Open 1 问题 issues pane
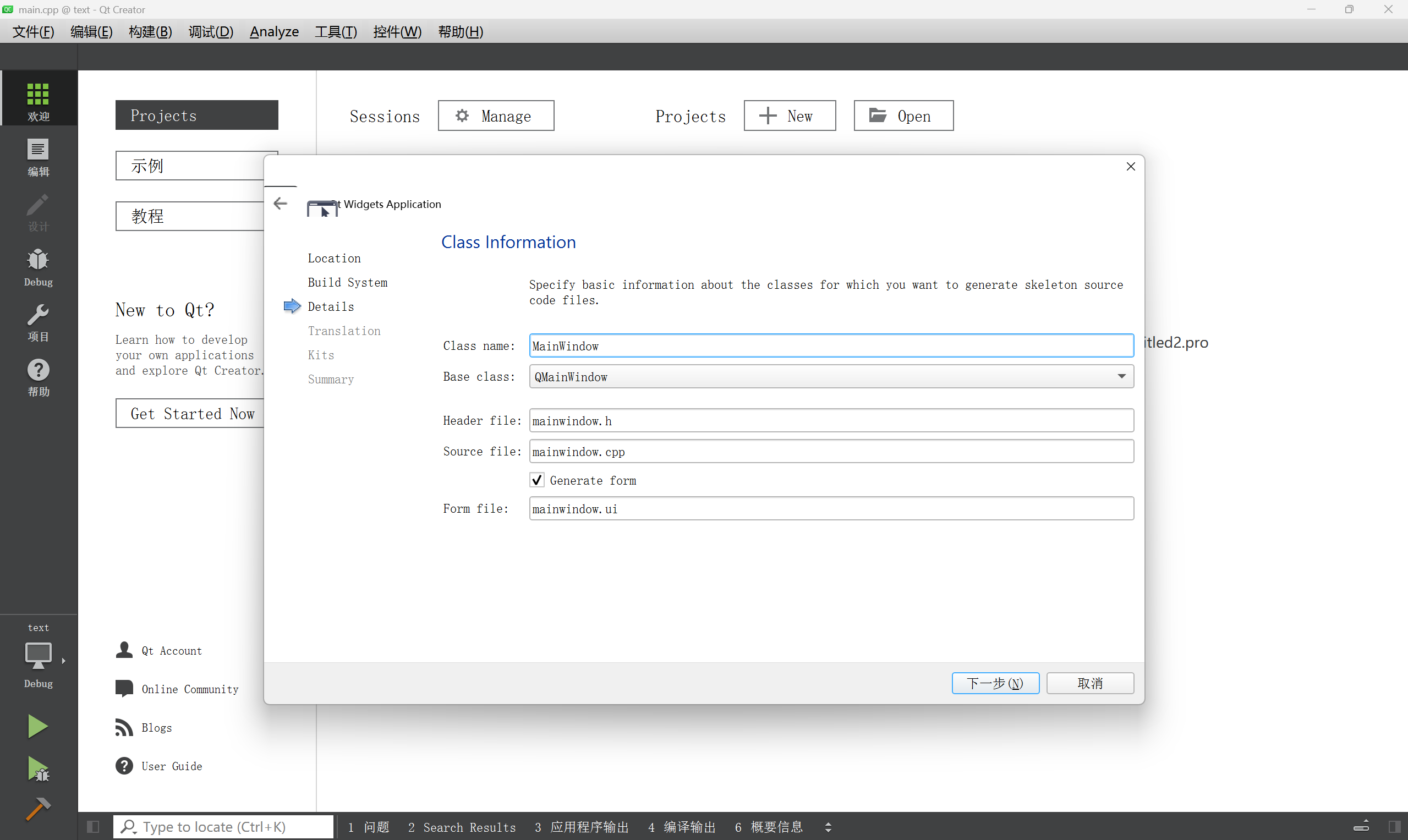 coord(369,827)
